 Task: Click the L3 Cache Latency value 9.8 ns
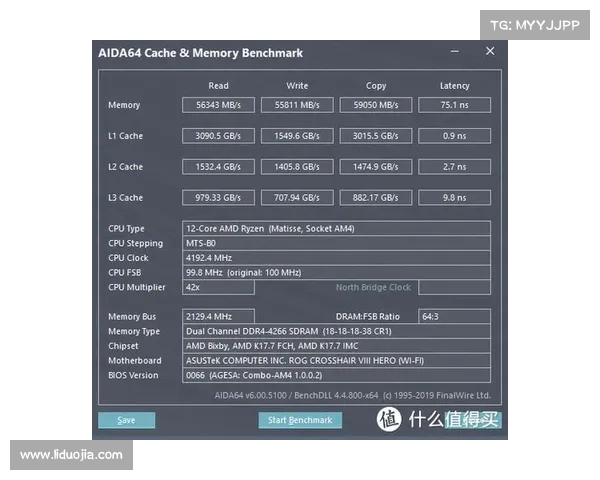(455, 198)
